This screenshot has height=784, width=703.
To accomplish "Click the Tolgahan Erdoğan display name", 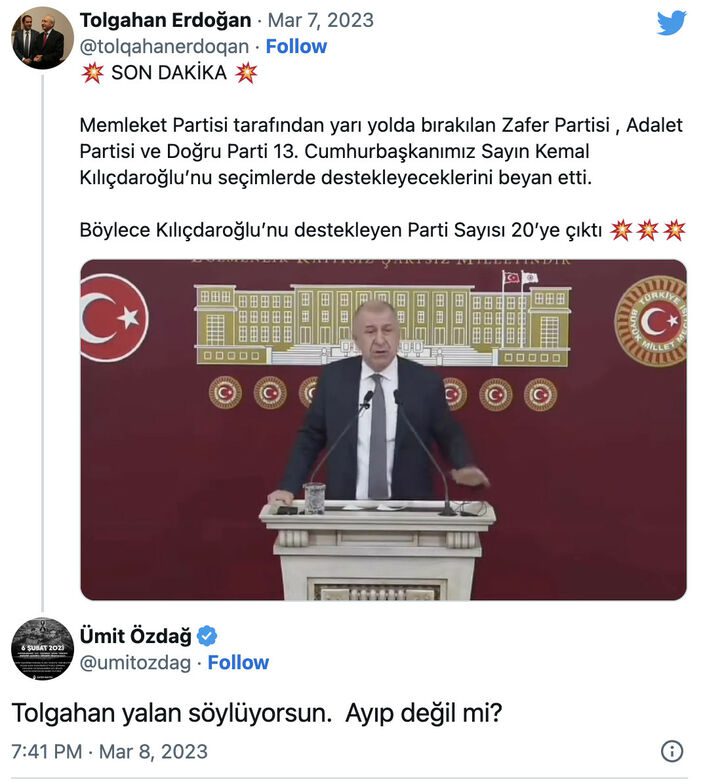I will tap(165, 20).
